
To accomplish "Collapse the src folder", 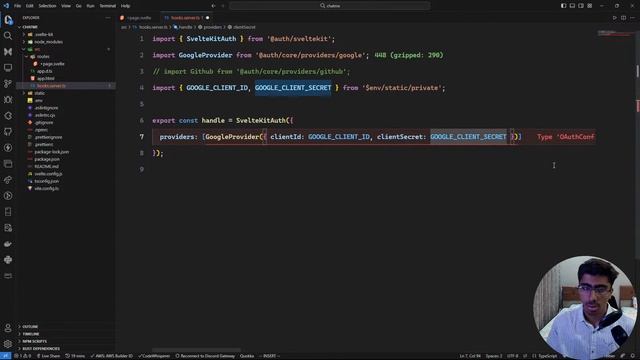I will 37,49.
